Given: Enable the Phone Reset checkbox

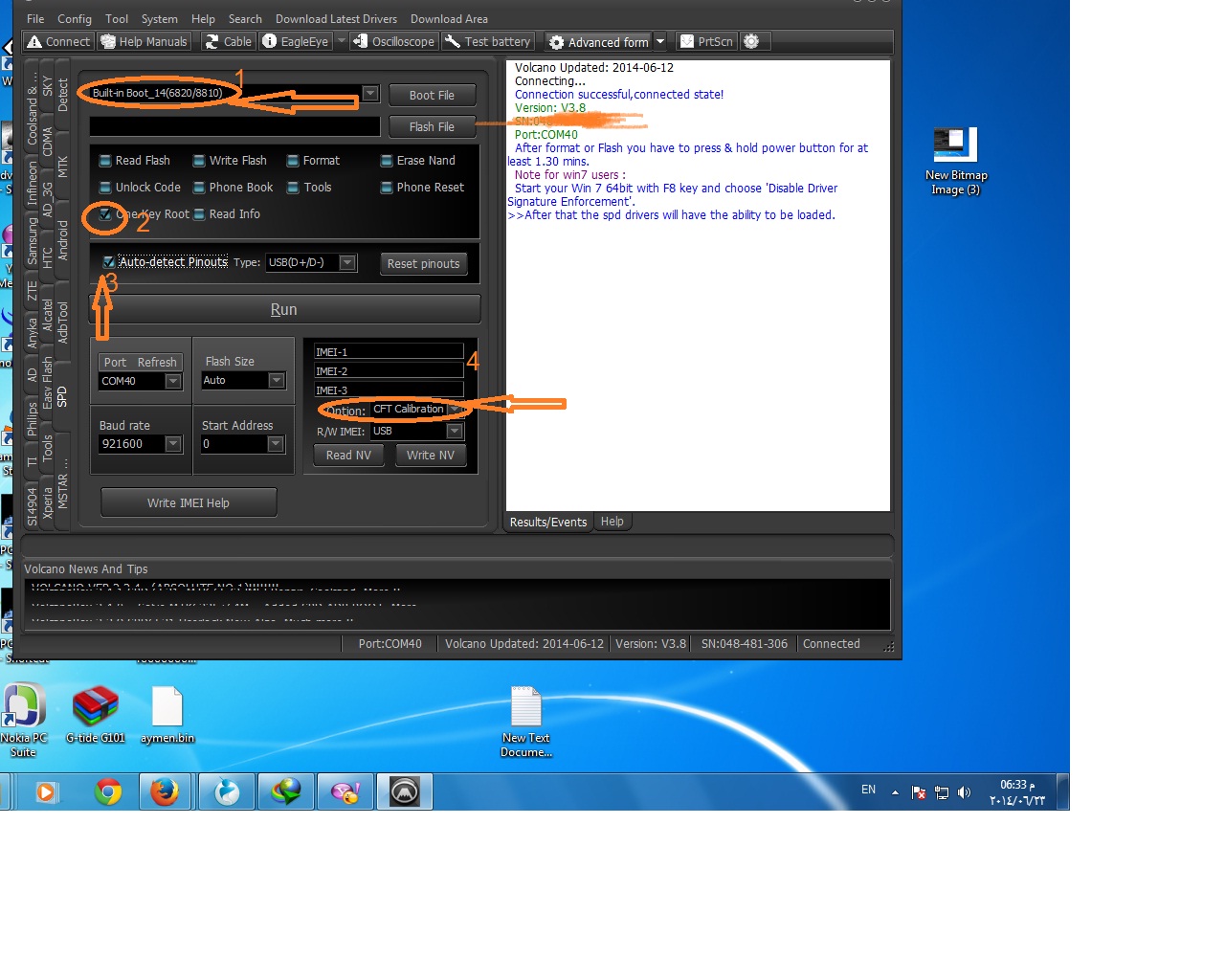Looking at the screenshot, I should 387,188.
